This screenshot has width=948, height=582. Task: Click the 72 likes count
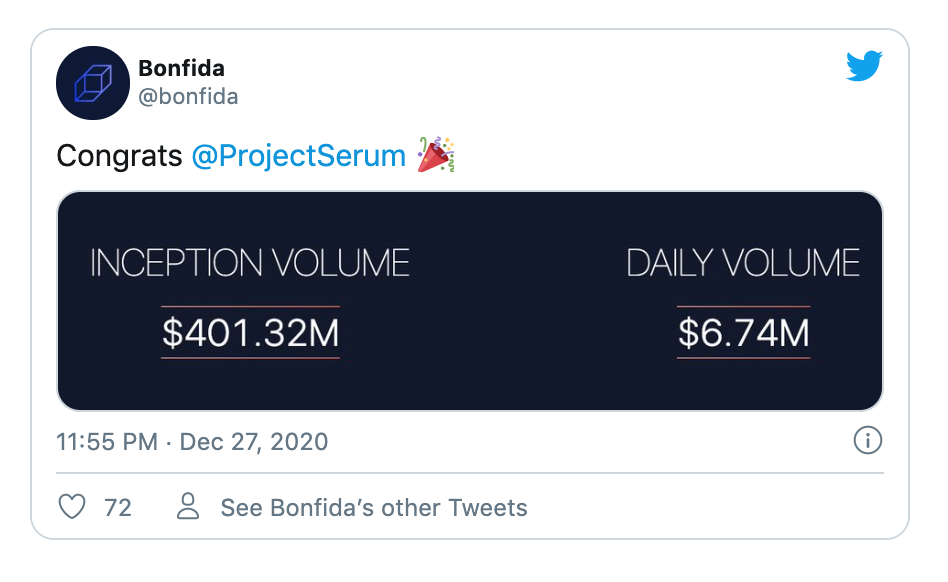(118, 508)
